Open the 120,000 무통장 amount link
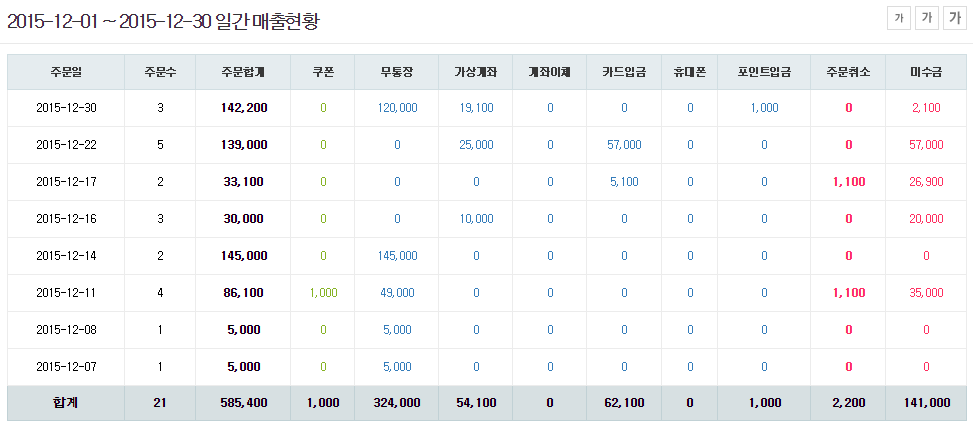Image resolution: width=973 pixels, height=429 pixels. (397, 108)
